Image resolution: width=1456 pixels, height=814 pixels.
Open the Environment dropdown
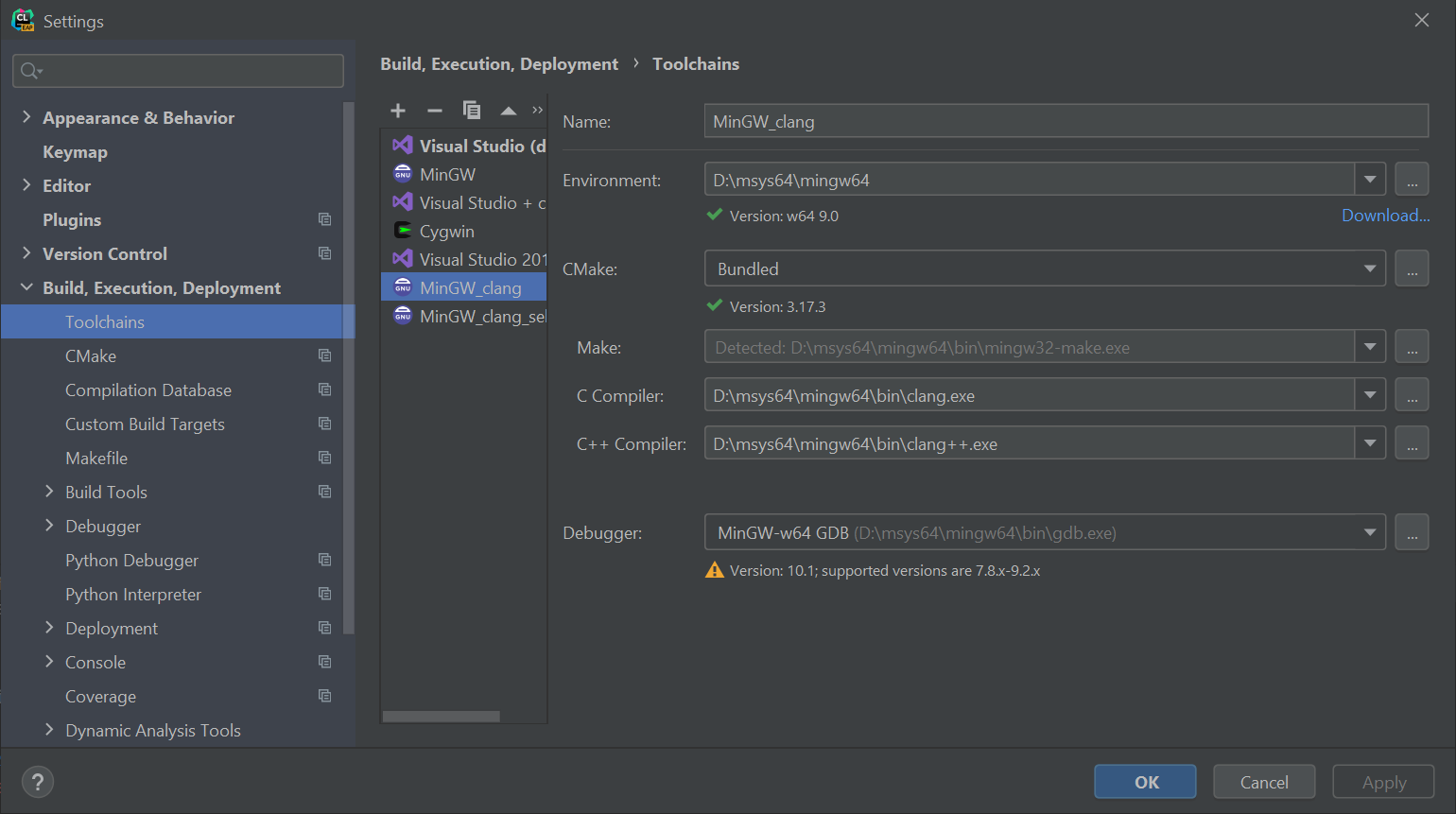tap(1370, 179)
